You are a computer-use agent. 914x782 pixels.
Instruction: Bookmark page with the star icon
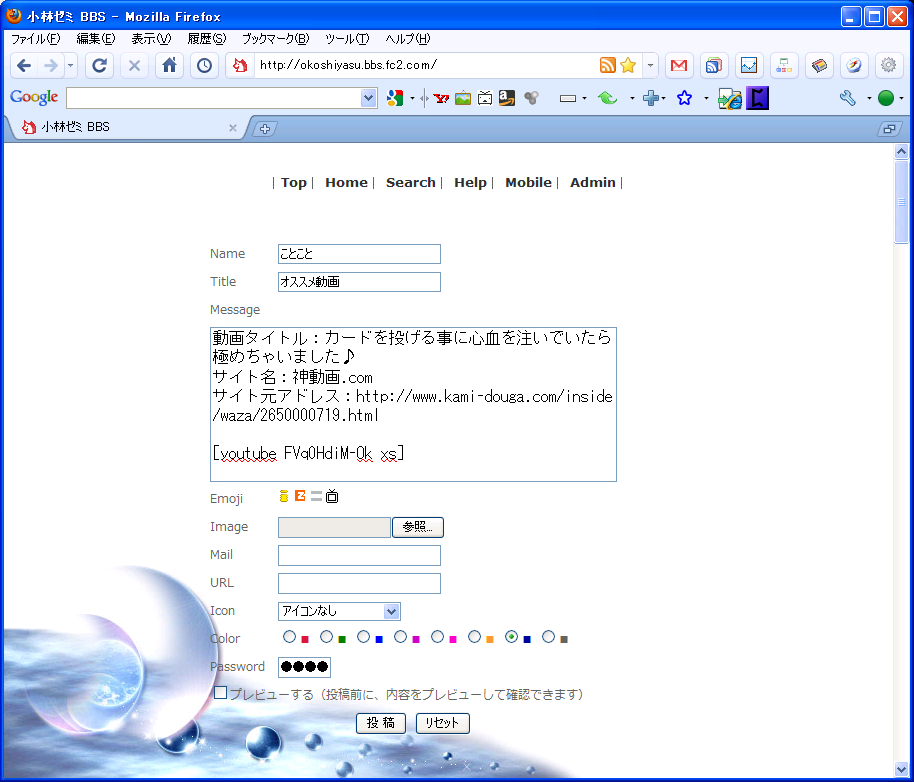628,65
